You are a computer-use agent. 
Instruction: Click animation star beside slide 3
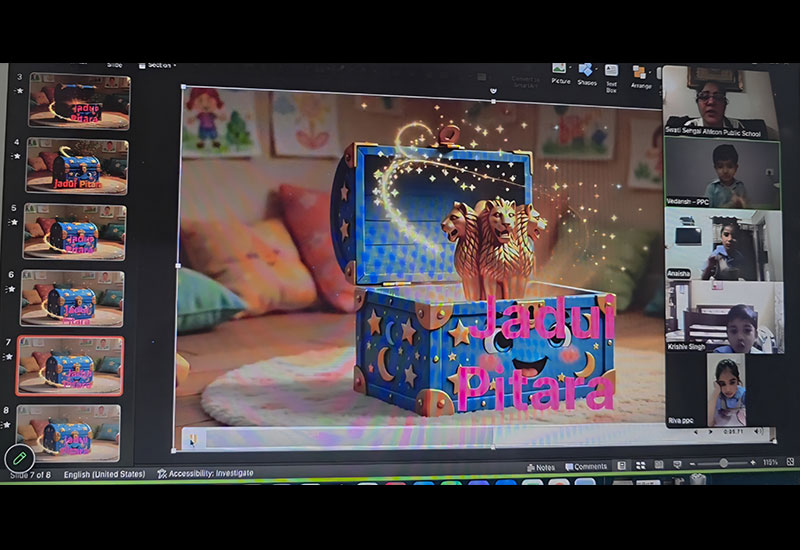[20, 91]
